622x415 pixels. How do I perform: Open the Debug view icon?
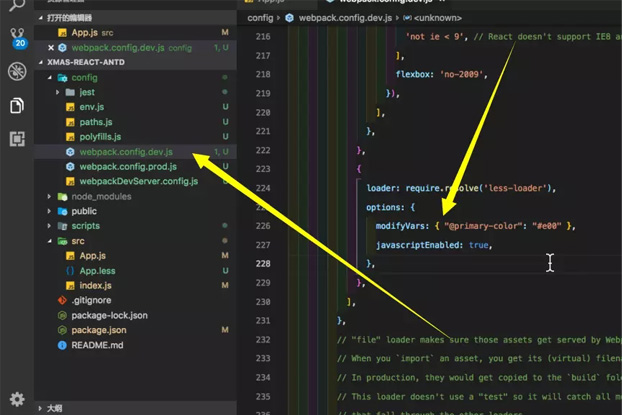point(16,72)
